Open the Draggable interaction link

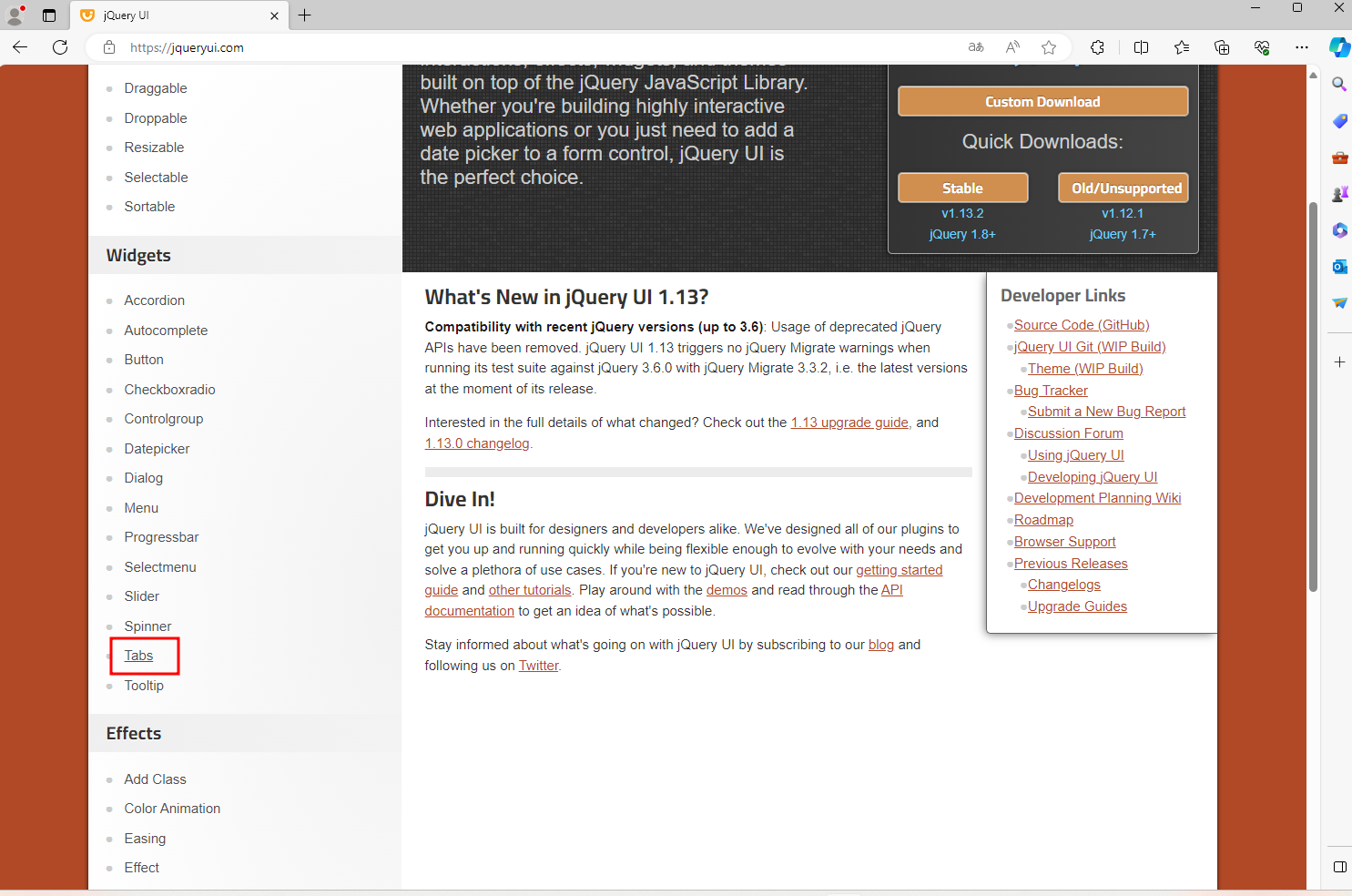[156, 88]
